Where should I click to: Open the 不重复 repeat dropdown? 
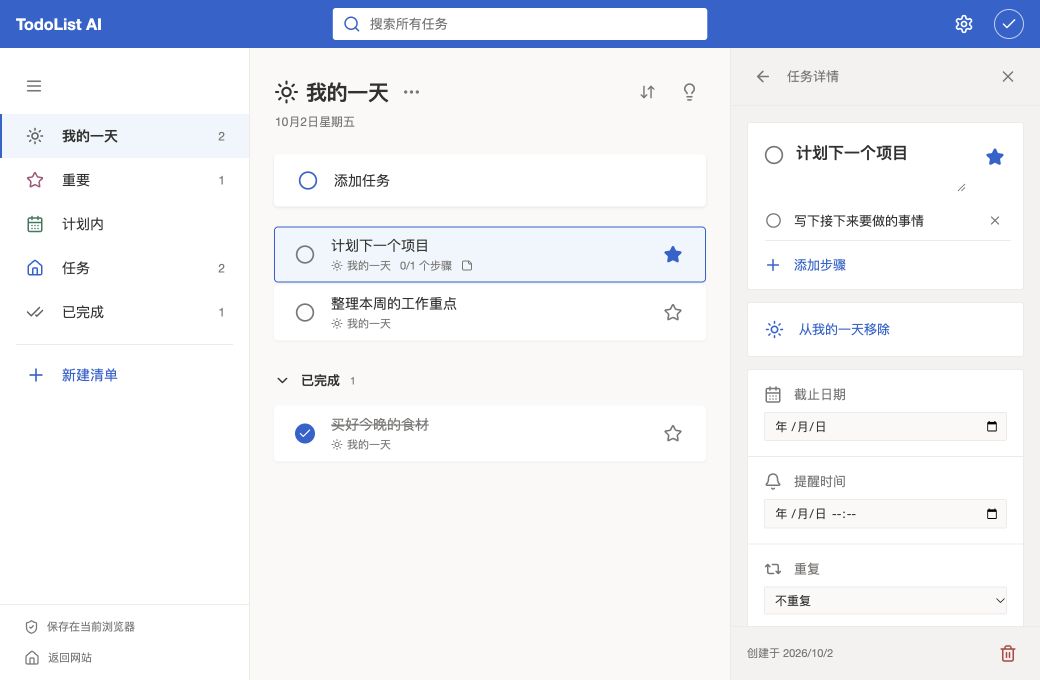coord(885,601)
